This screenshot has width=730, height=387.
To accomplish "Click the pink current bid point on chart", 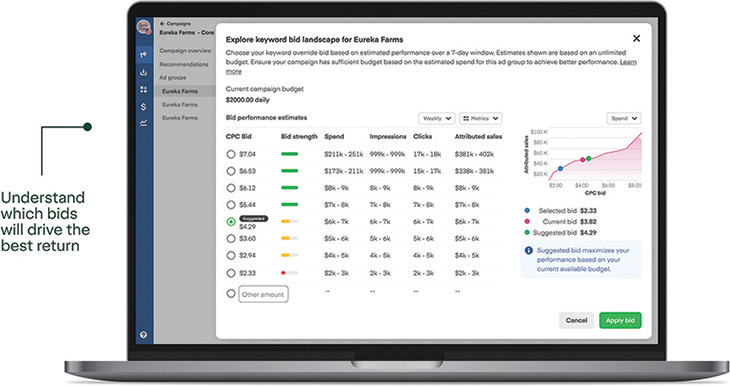I will coord(582,160).
